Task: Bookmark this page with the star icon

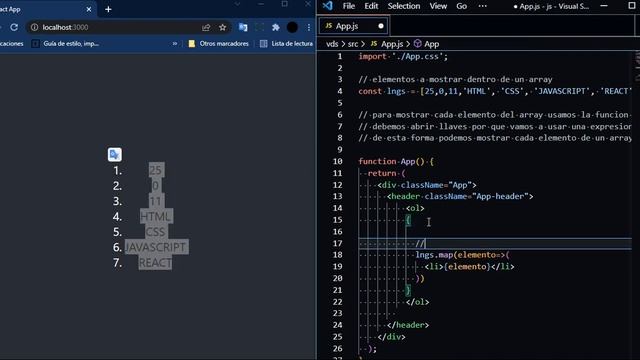Action: point(222,27)
